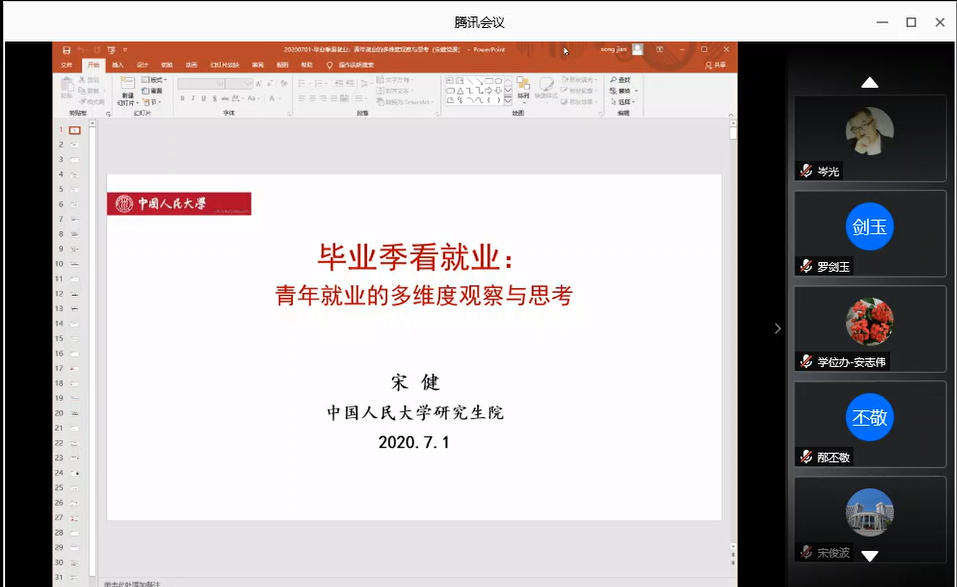Select the oval shape in shapes gallery
The width and height of the screenshot is (957, 587).
tap(499, 81)
